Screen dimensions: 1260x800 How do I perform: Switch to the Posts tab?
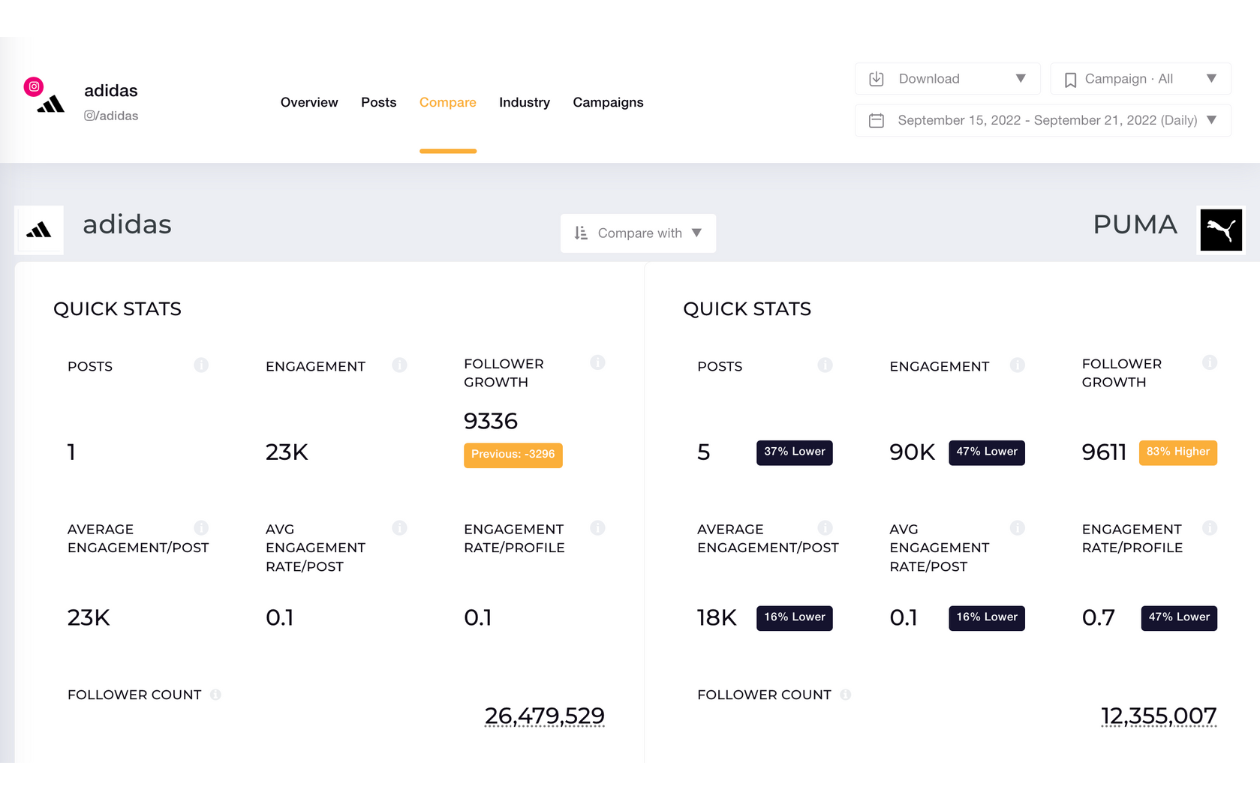coord(379,102)
